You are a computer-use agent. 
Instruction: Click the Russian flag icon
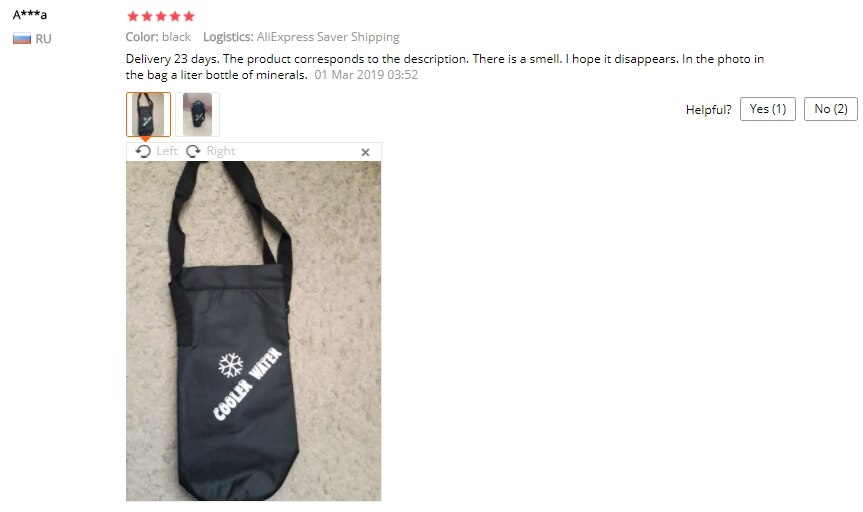pos(22,39)
